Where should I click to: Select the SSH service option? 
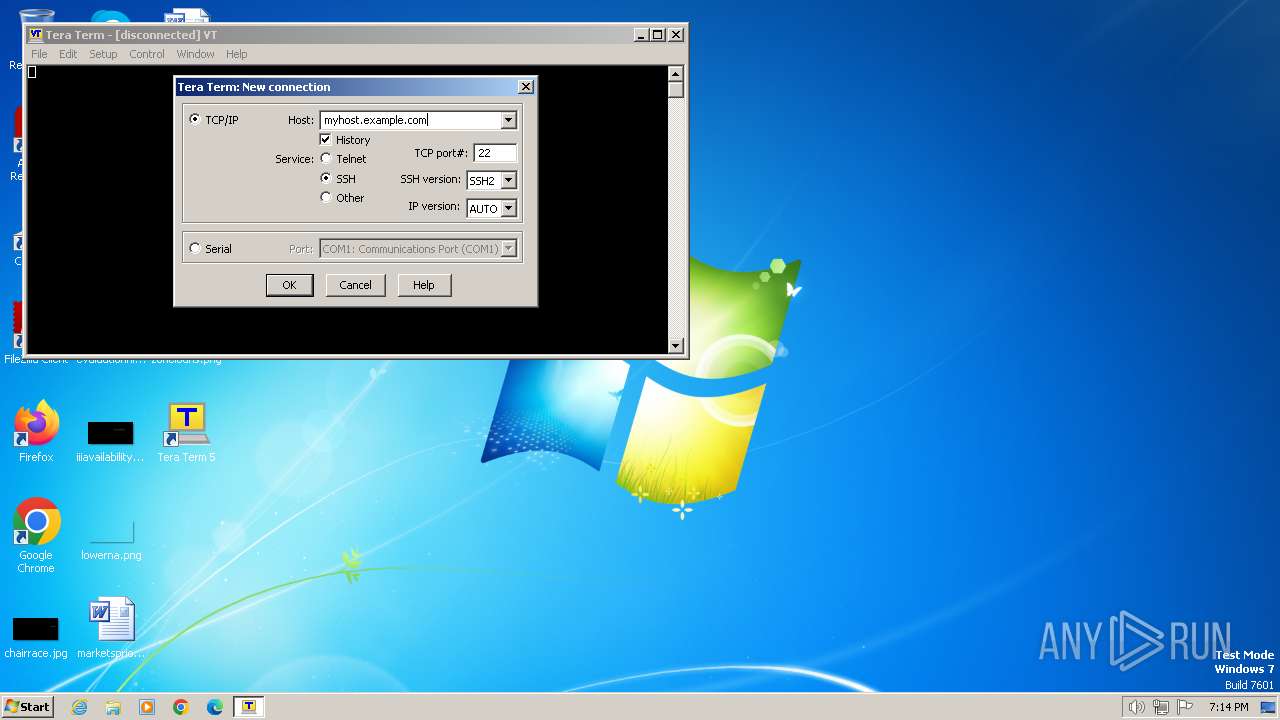click(326, 178)
